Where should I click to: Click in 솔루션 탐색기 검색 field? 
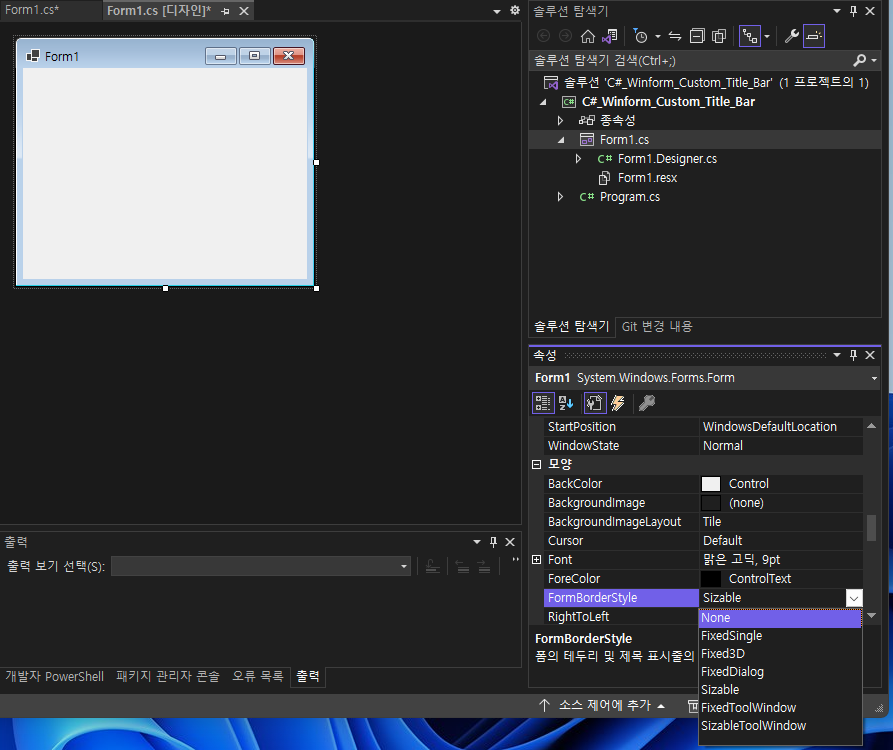[x=691, y=60]
